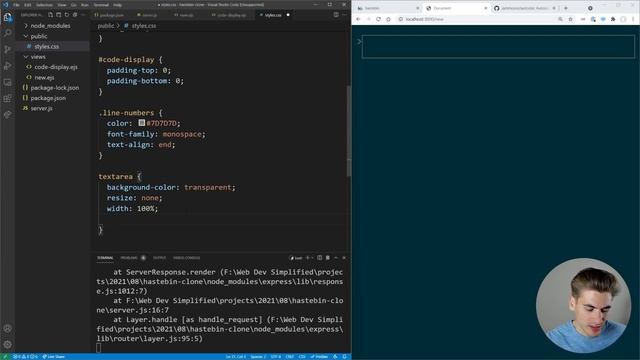Click the New File icon in the Explorer header
640x360 pixels.
50,15
